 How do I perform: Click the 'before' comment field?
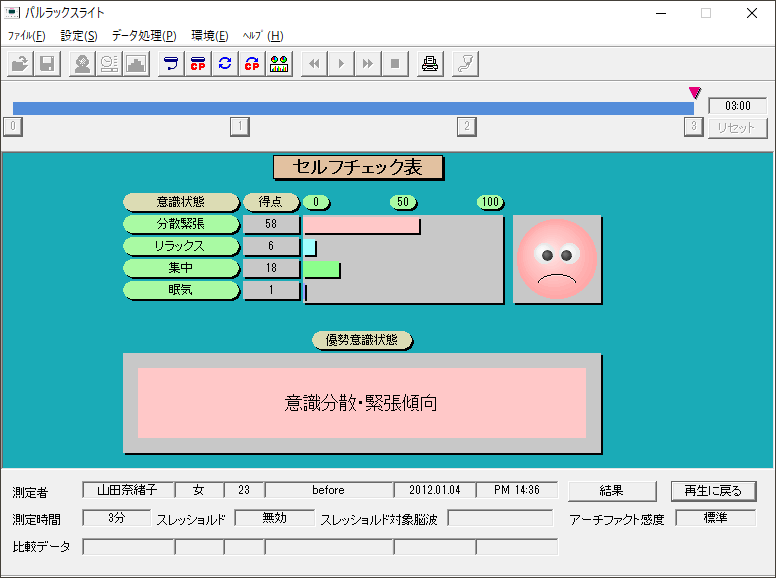(x=329, y=490)
